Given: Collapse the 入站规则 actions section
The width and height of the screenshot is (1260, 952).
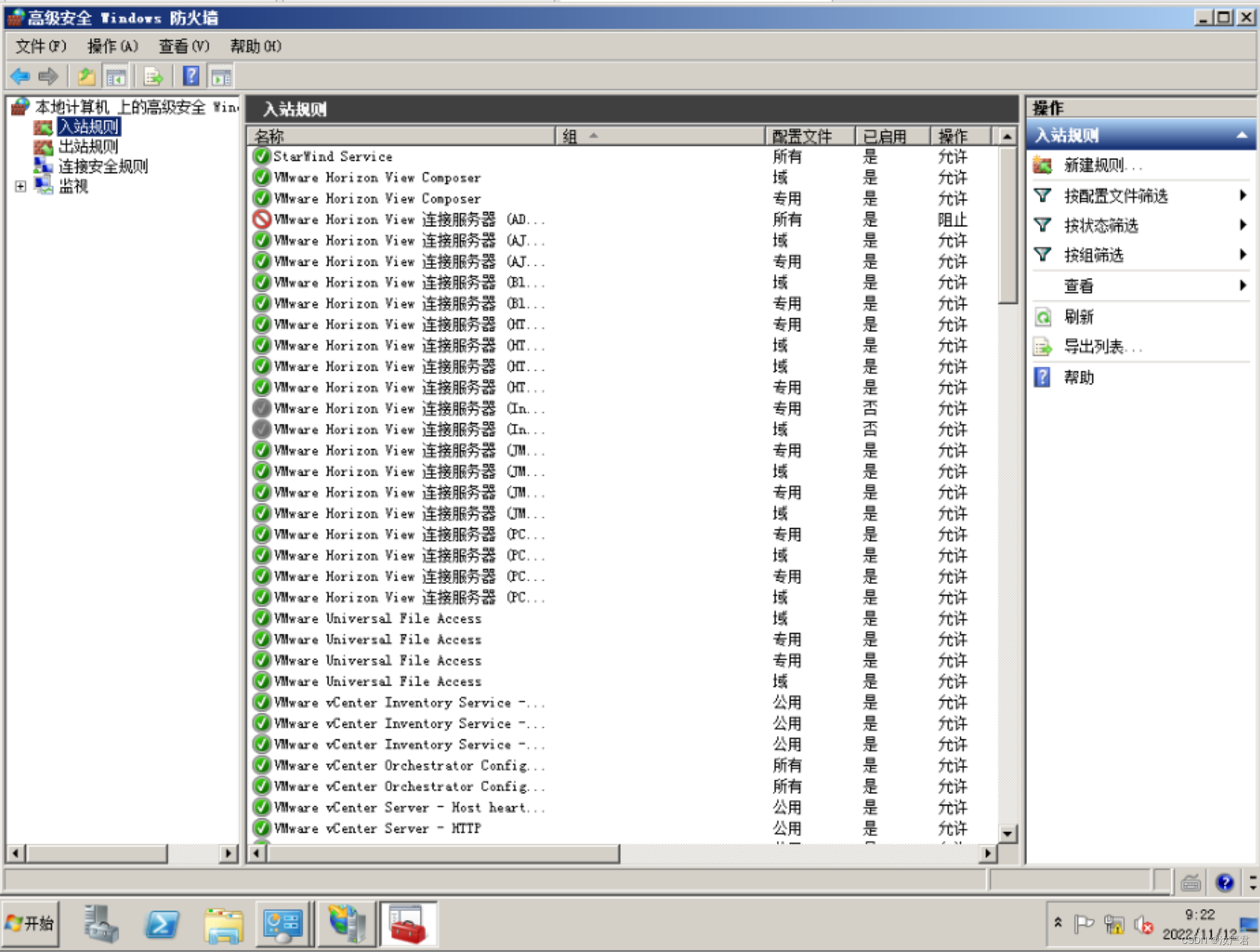Looking at the screenshot, I should coord(1242,136).
